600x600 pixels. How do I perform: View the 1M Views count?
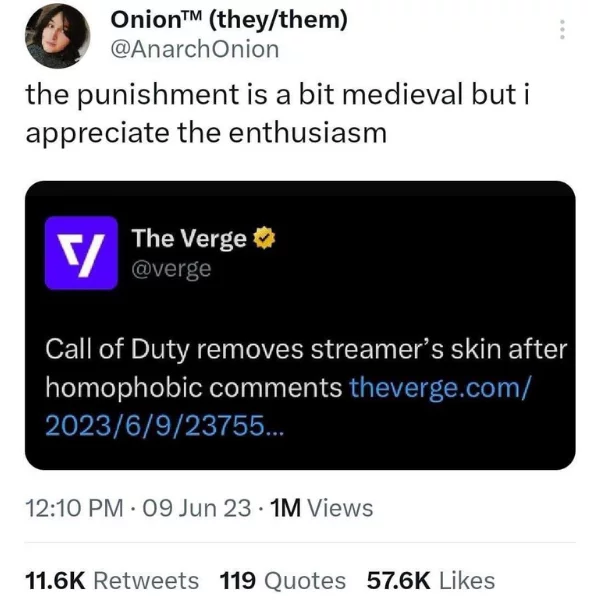(x=322, y=508)
